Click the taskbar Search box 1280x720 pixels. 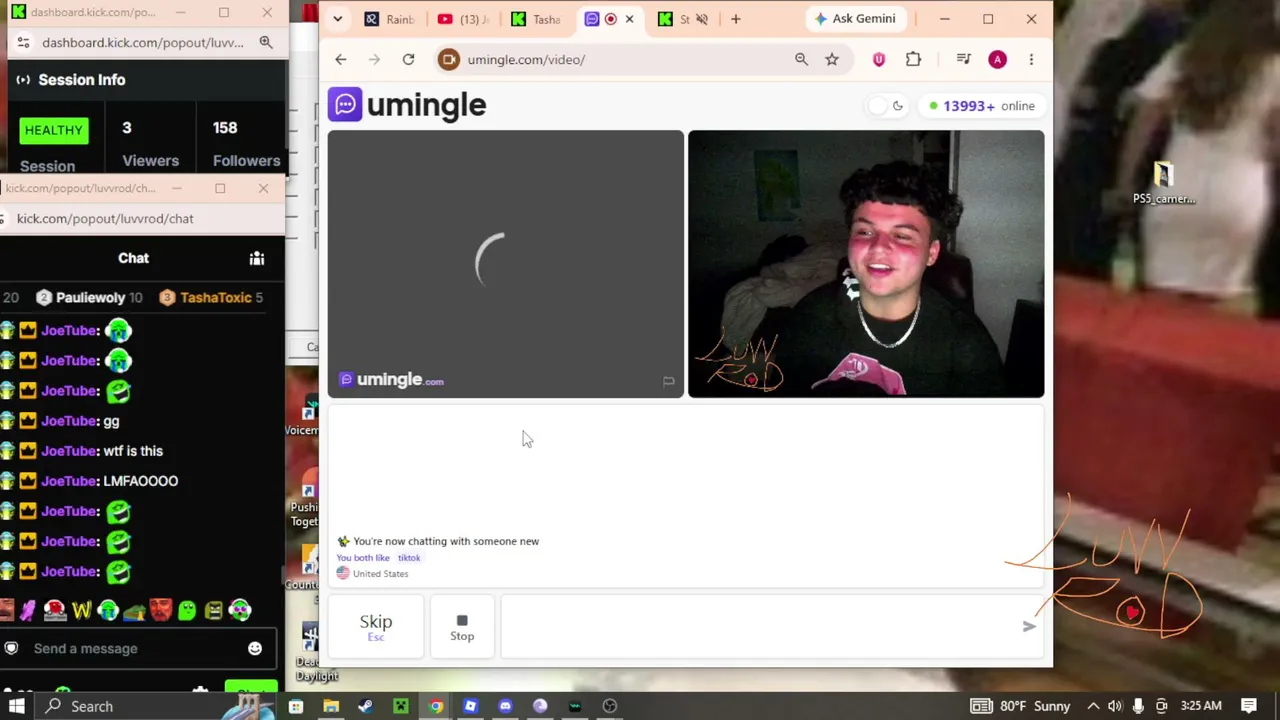click(x=155, y=706)
